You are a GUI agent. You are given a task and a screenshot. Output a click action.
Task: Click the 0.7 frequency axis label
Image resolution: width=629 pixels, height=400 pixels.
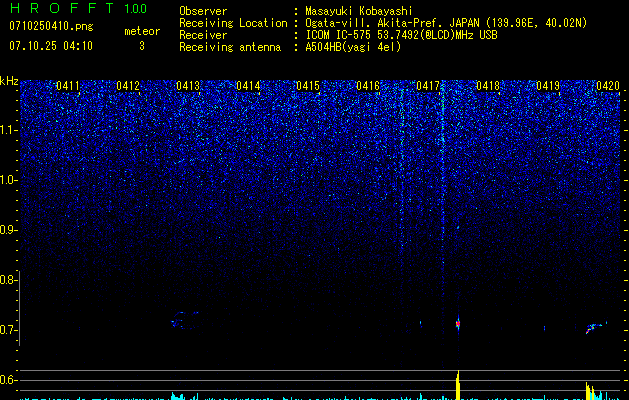(8, 330)
